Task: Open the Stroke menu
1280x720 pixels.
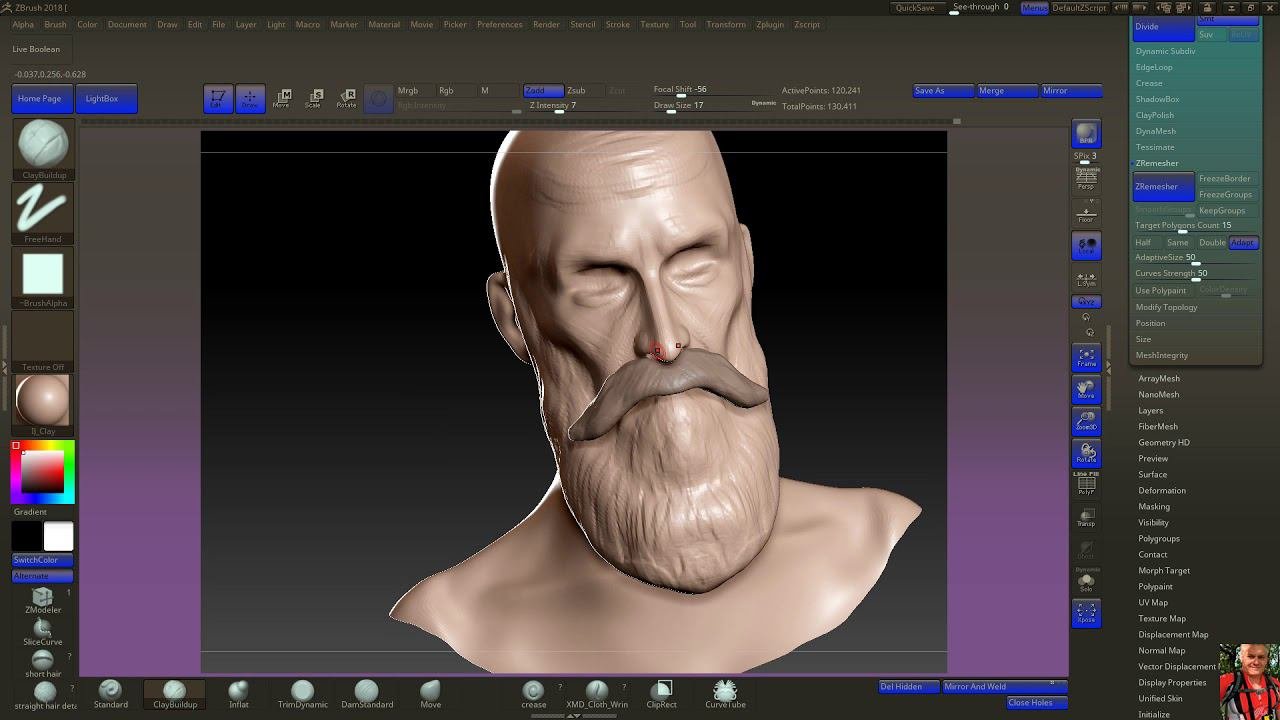Action: click(x=617, y=24)
